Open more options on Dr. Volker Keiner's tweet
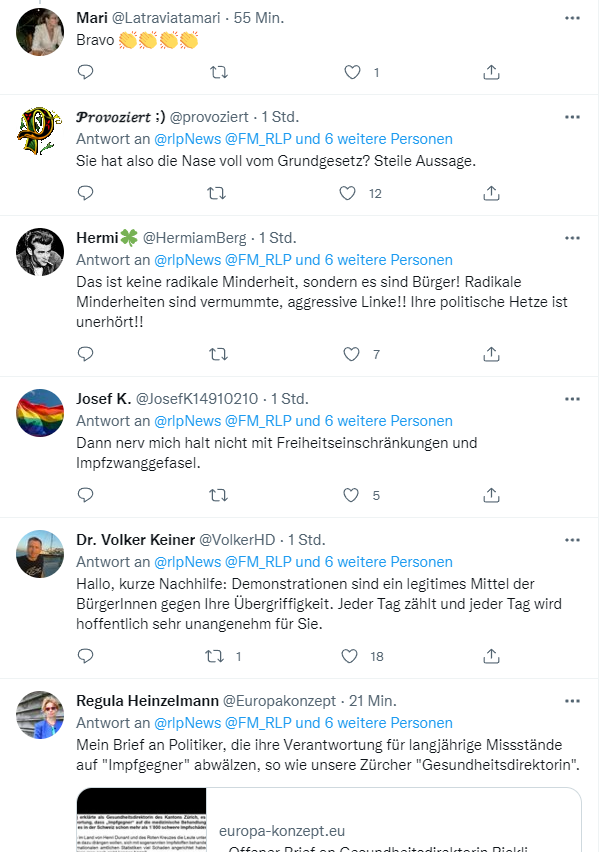Viewport: 603px width, 852px height. [572, 540]
